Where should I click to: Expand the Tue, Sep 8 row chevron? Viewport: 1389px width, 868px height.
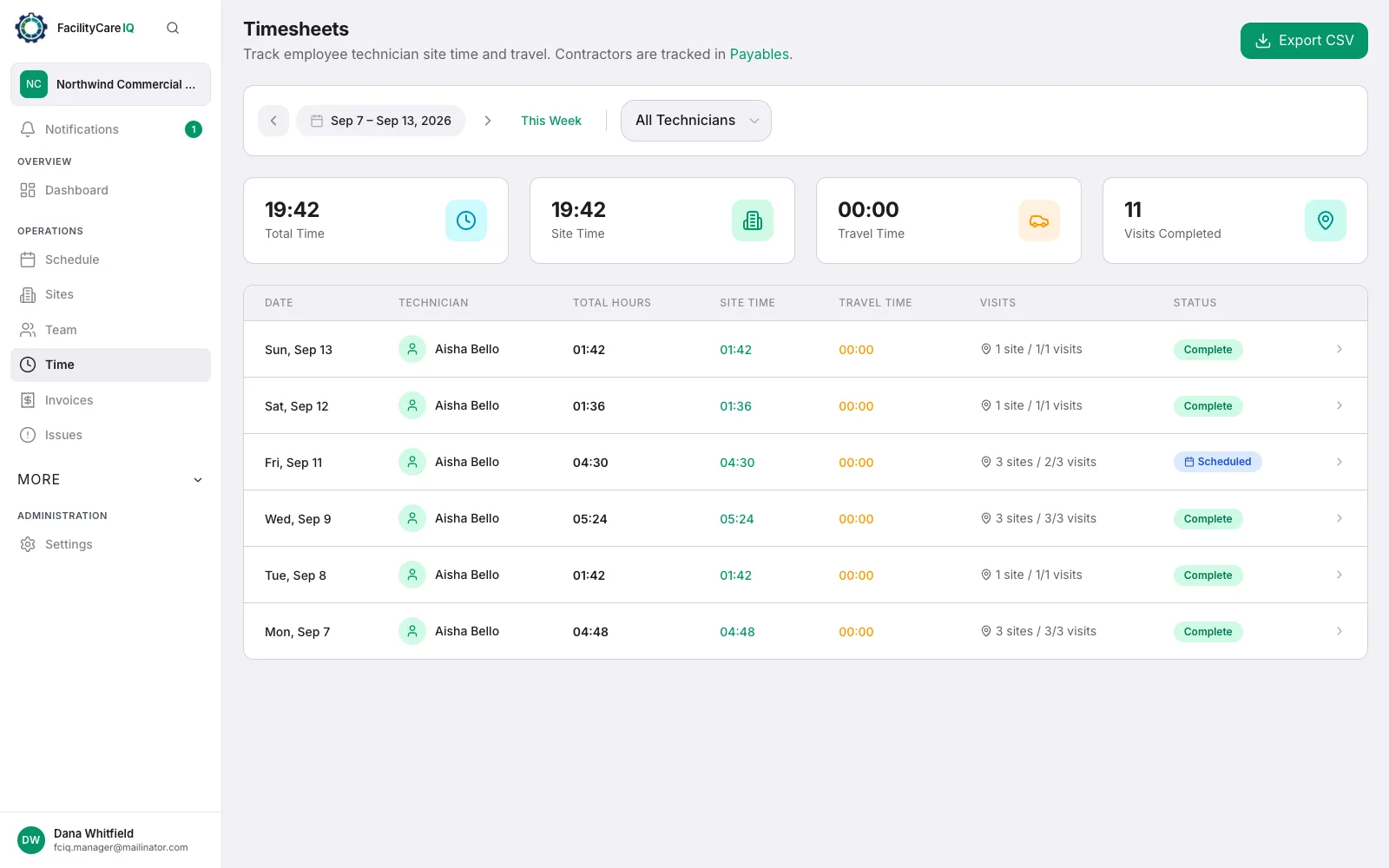coord(1340,575)
